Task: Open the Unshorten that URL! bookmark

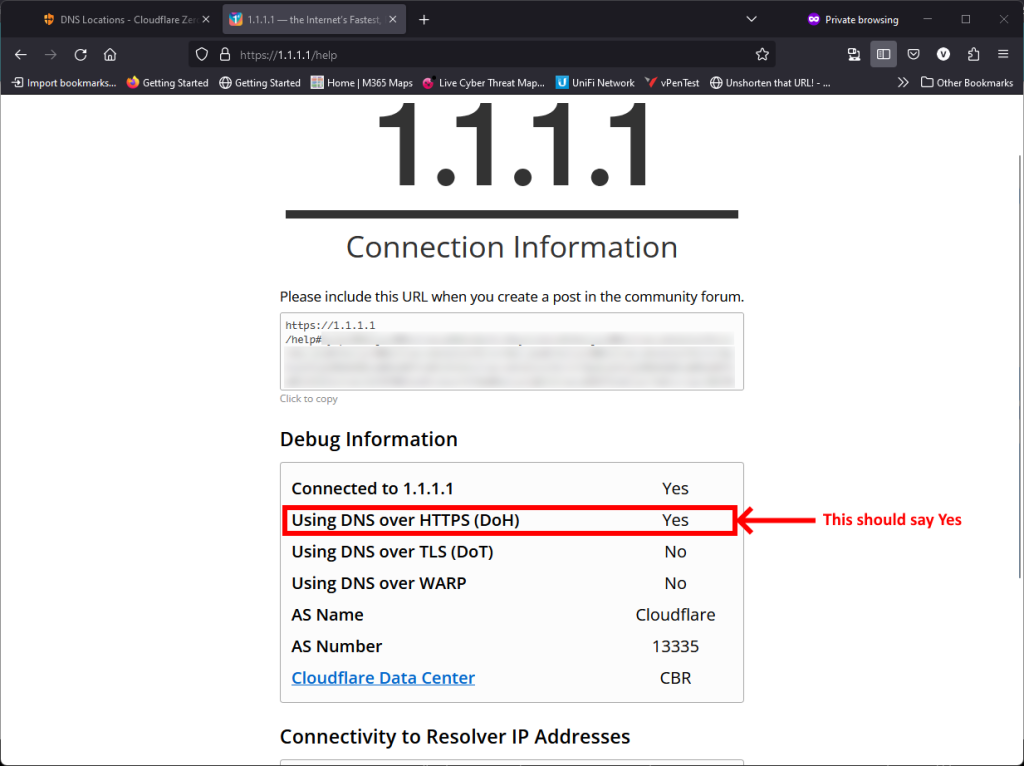Action: click(x=771, y=83)
